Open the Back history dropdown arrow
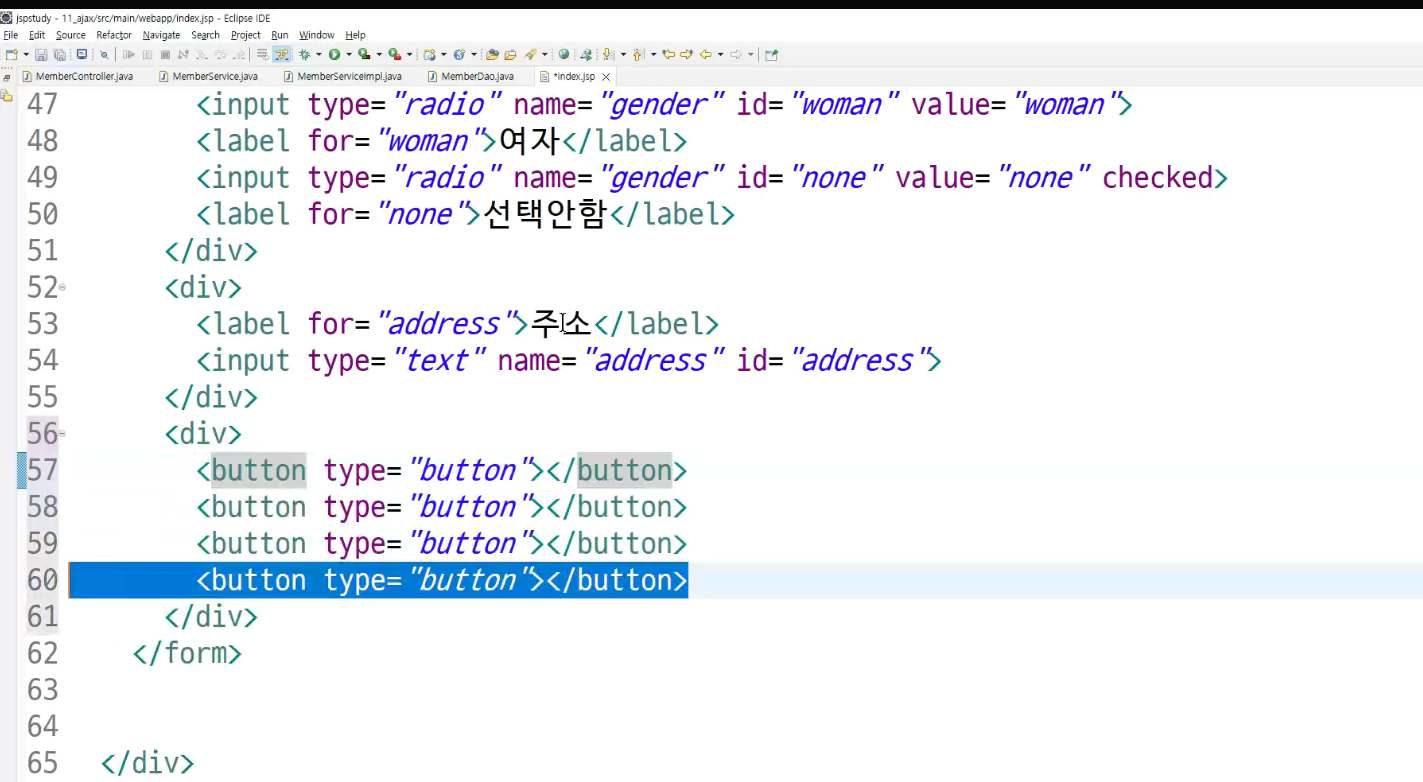1423x782 pixels. pos(720,54)
